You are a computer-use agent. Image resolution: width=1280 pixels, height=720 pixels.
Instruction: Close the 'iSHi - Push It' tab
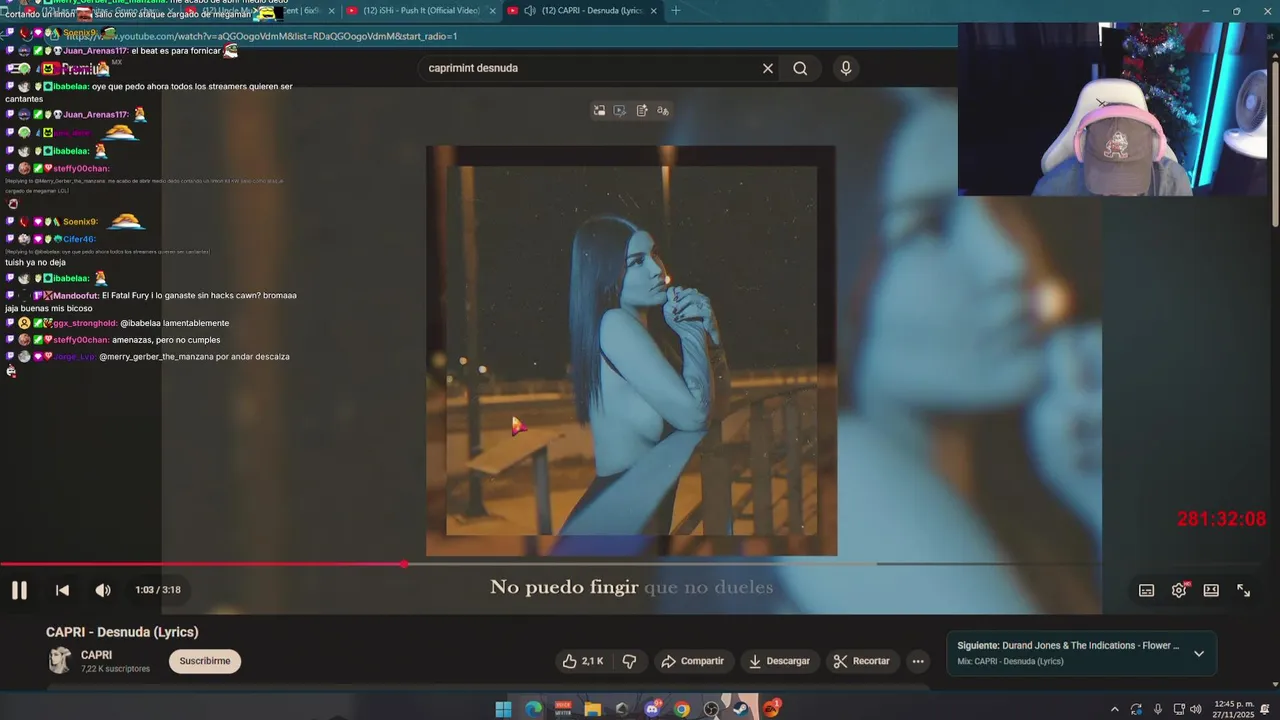click(x=492, y=11)
